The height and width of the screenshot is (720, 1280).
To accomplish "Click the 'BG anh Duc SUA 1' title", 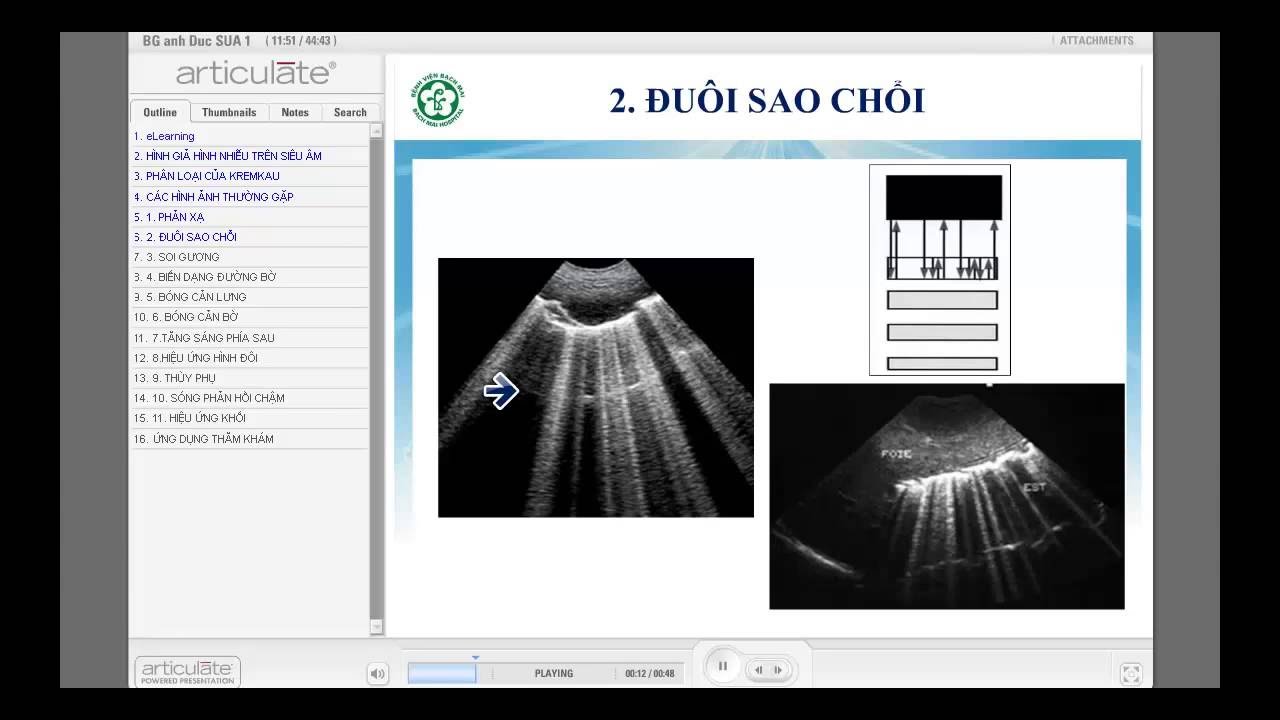I will (x=197, y=41).
